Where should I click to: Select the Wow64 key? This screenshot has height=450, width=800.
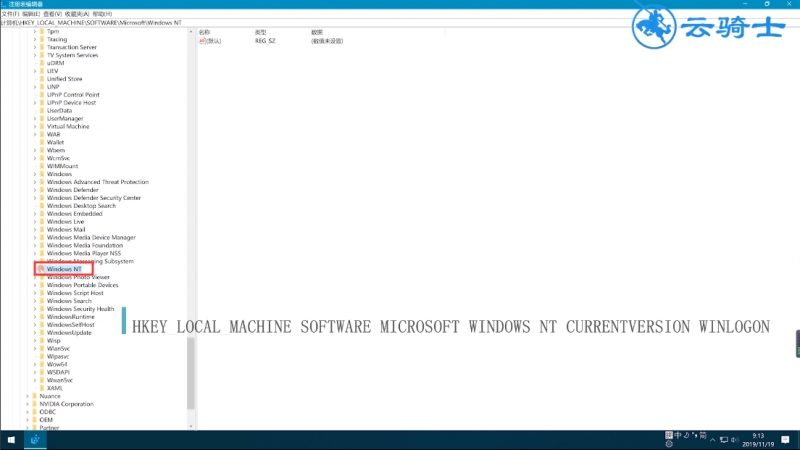click(57, 364)
